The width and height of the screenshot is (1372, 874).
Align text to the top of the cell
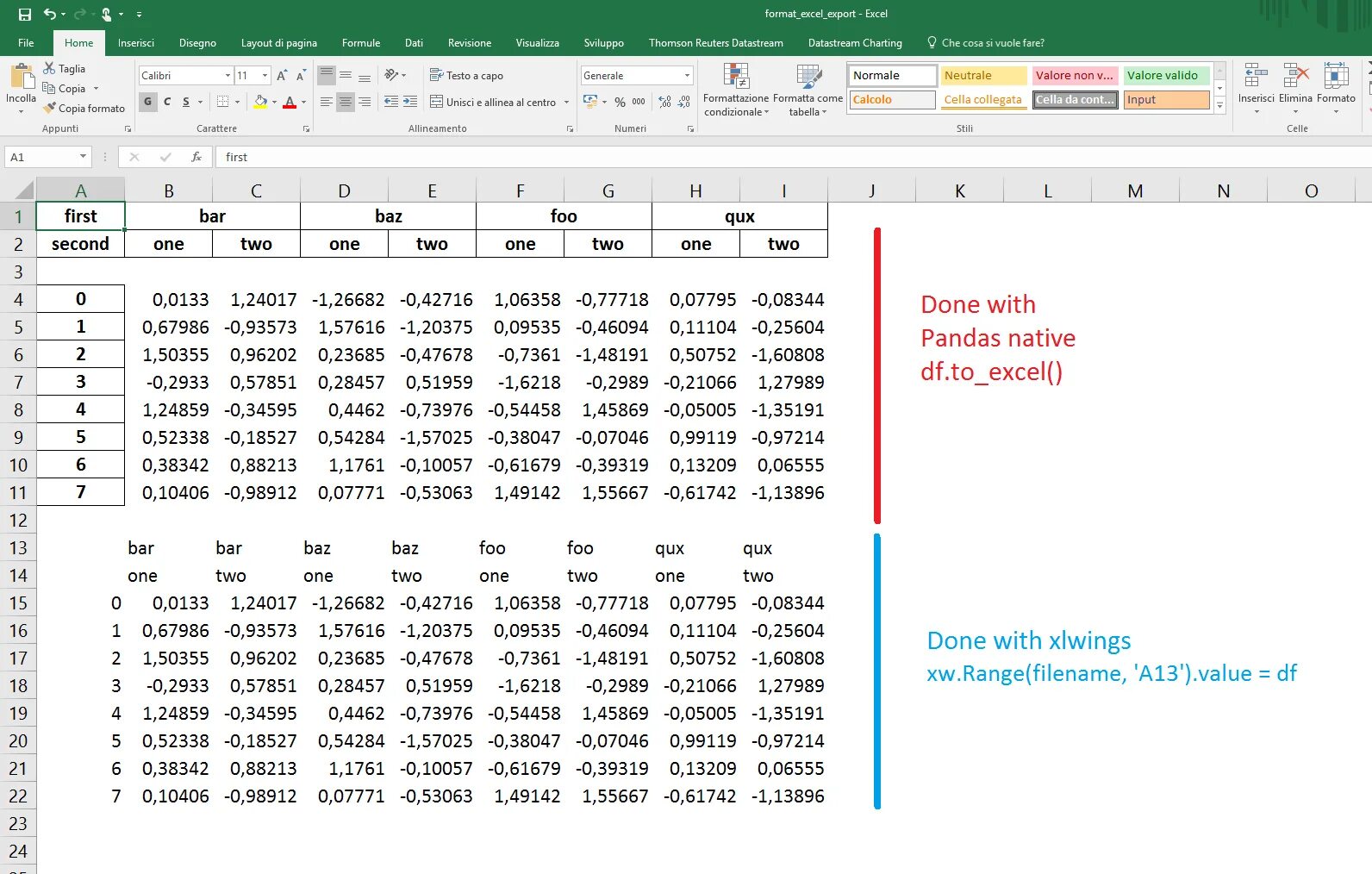(x=326, y=75)
